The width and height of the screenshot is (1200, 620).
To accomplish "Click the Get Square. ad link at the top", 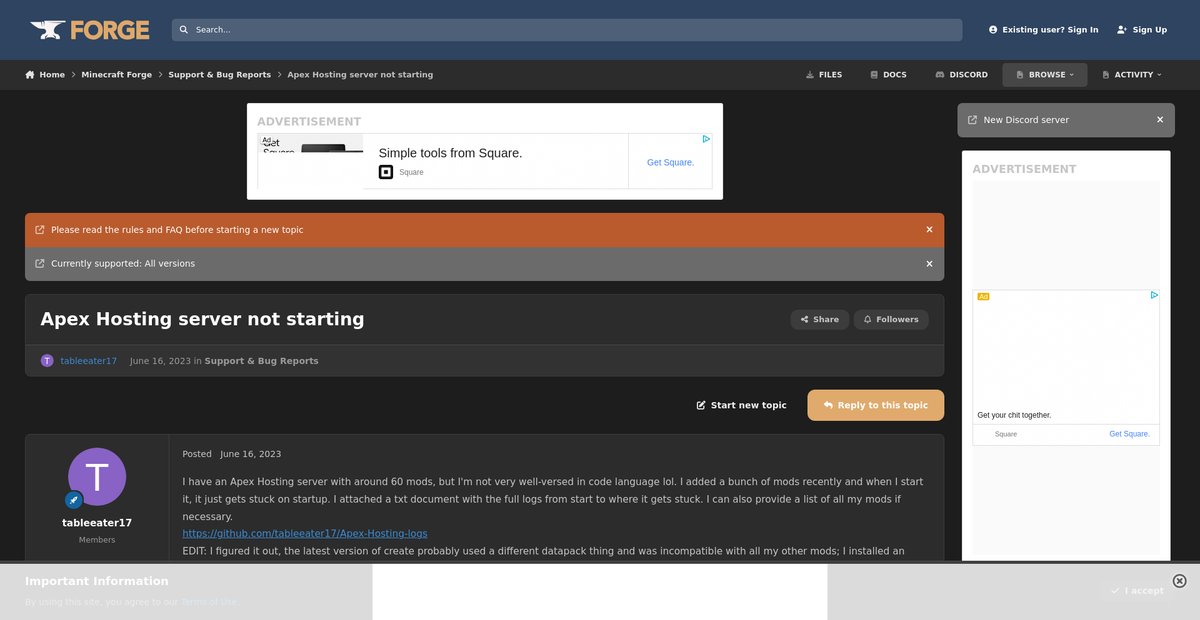I will coord(670,162).
